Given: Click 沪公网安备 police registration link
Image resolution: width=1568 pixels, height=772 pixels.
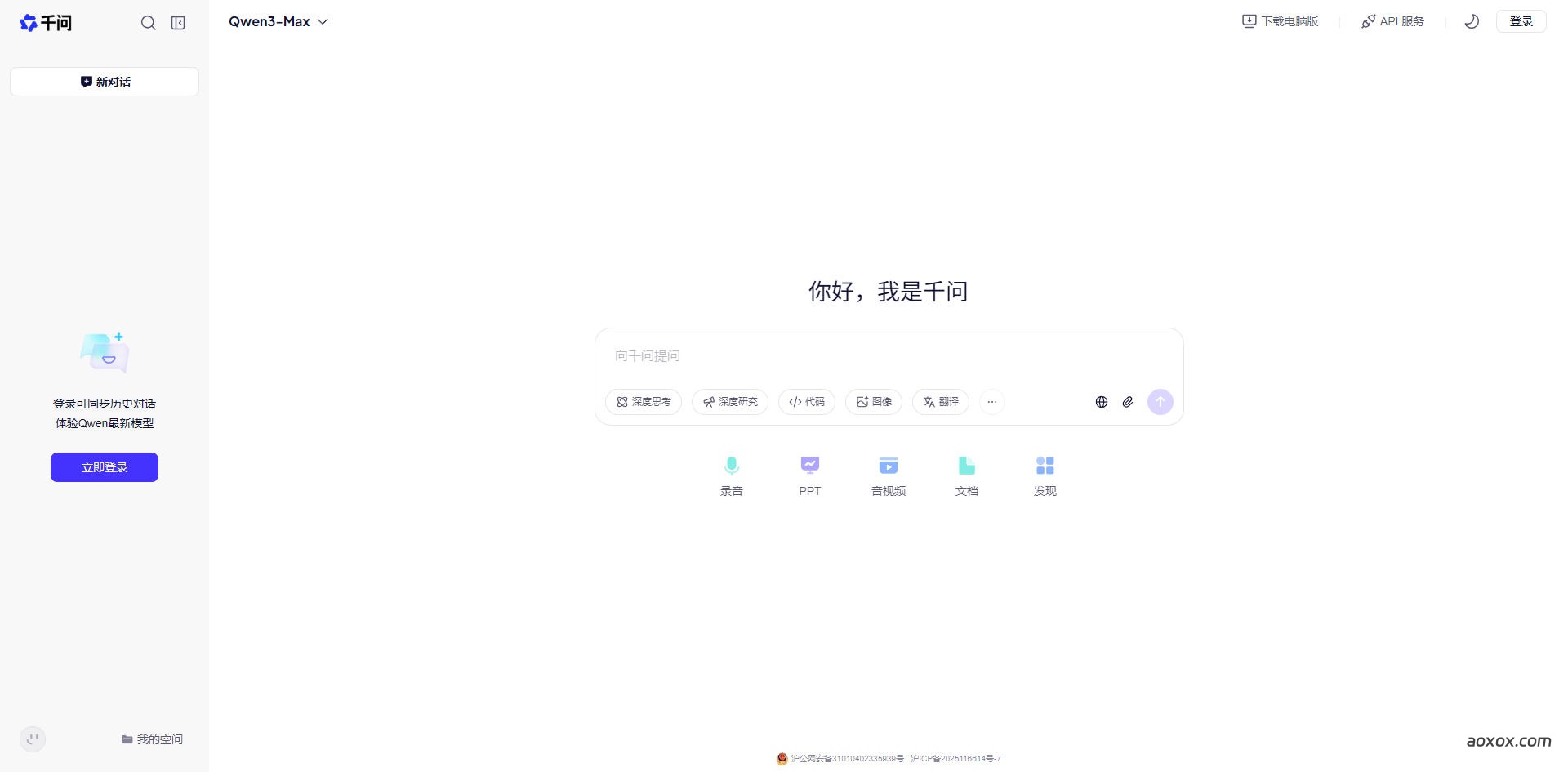Looking at the screenshot, I should click(x=840, y=759).
